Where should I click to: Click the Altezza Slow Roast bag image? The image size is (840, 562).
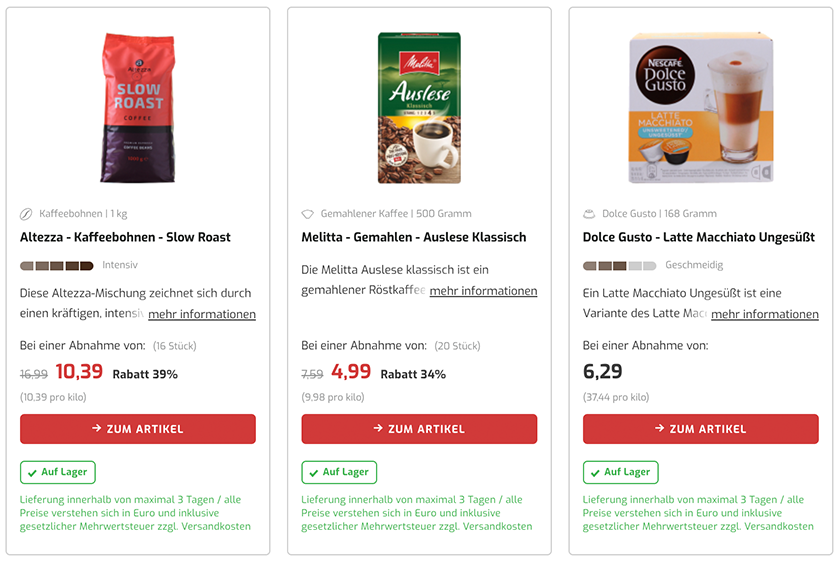click(138, 108)
